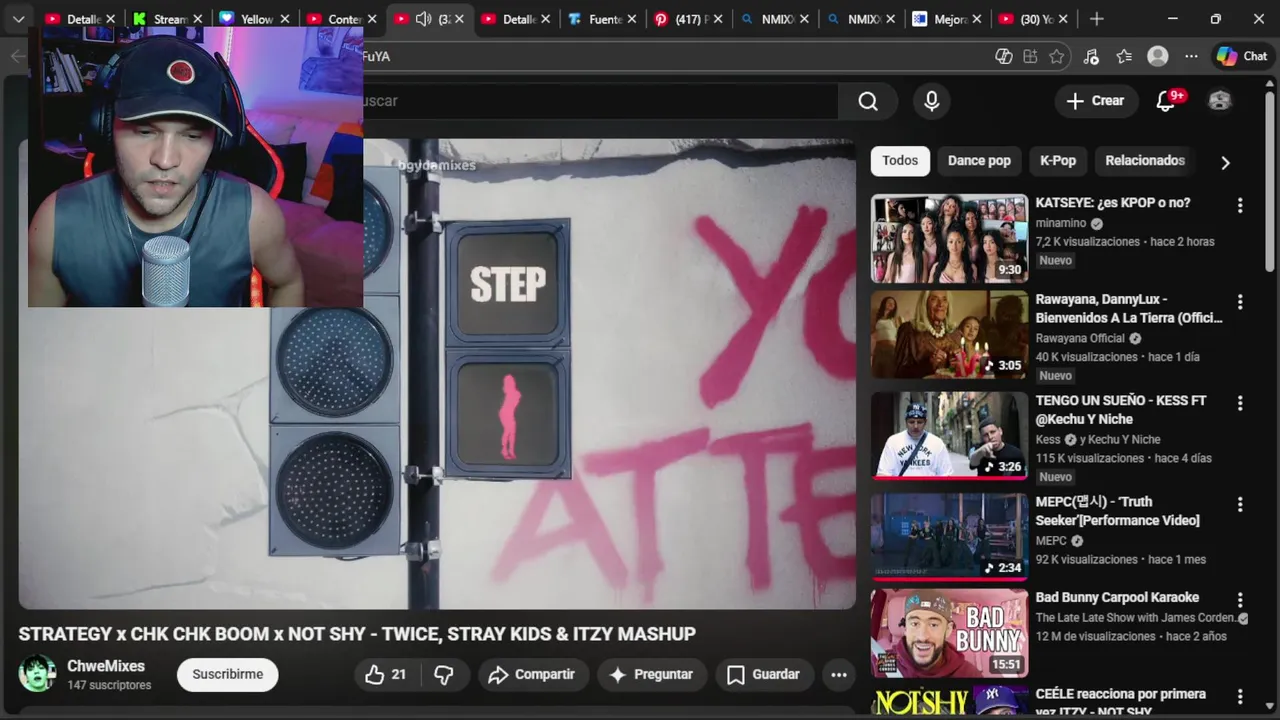Open the MEPC Truth Seeker thumbnail

point(949,537)
